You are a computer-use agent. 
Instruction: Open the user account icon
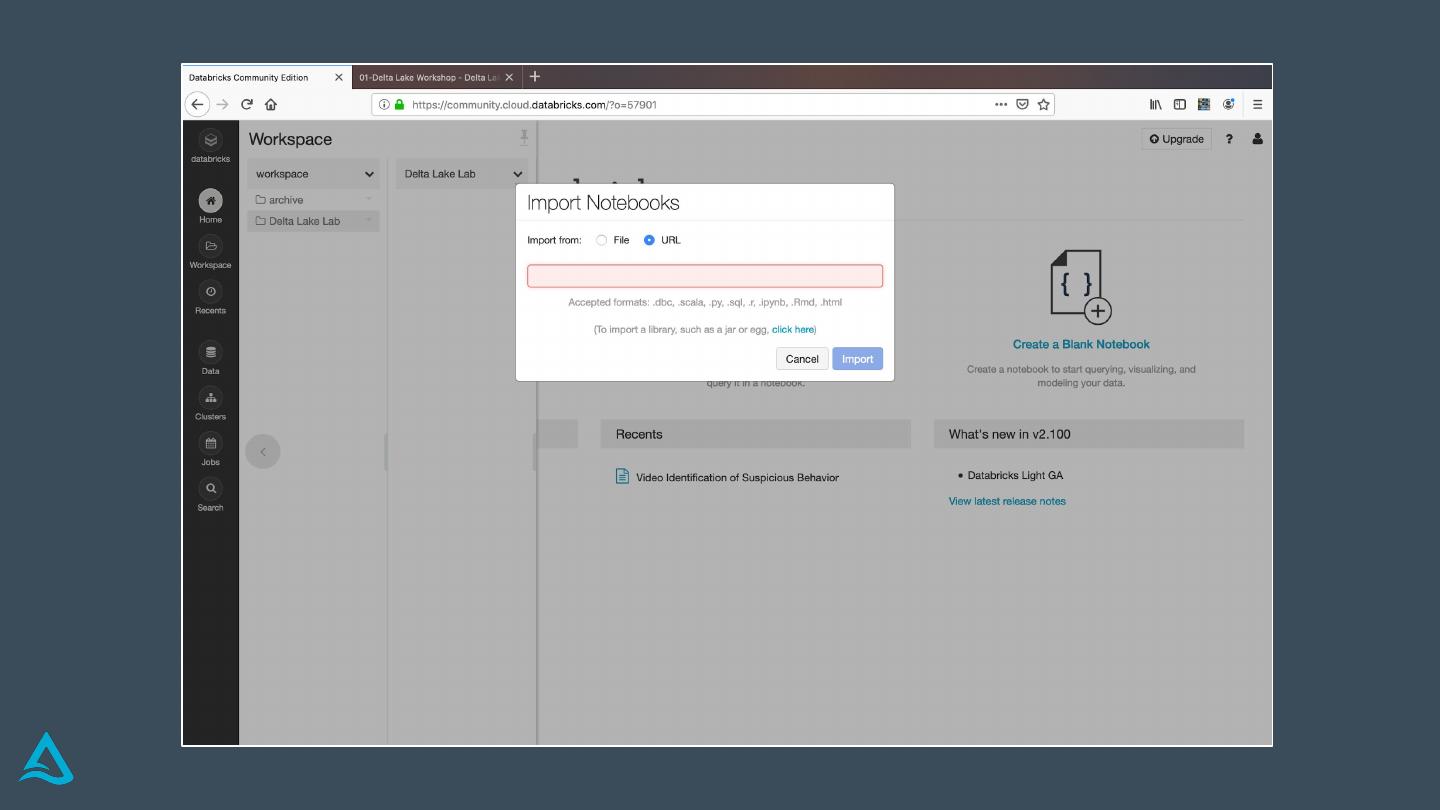pyautogui.click(x=1257, y=139)
